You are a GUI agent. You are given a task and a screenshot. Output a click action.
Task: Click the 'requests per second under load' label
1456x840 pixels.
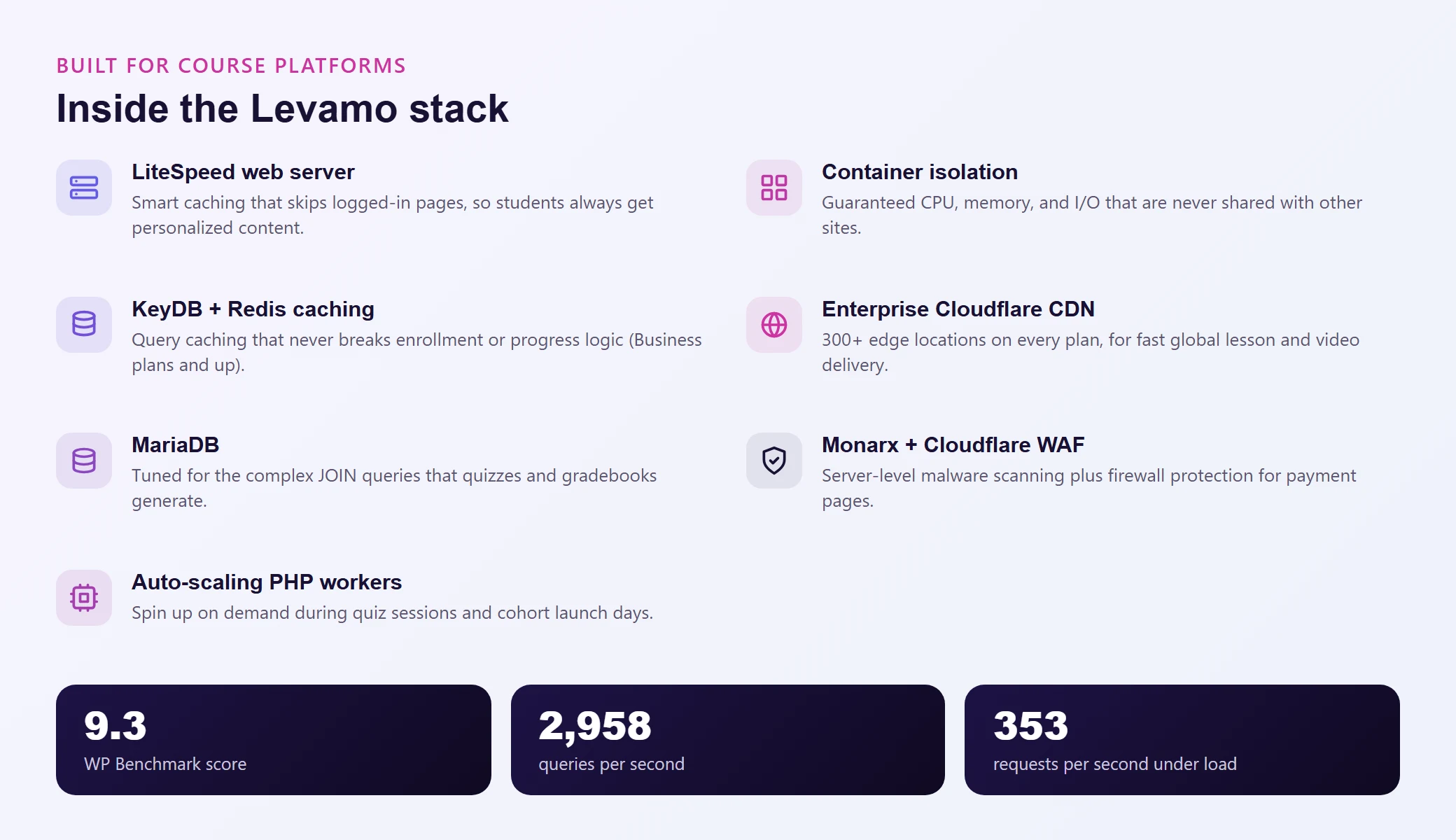(x=1114, y=764)
